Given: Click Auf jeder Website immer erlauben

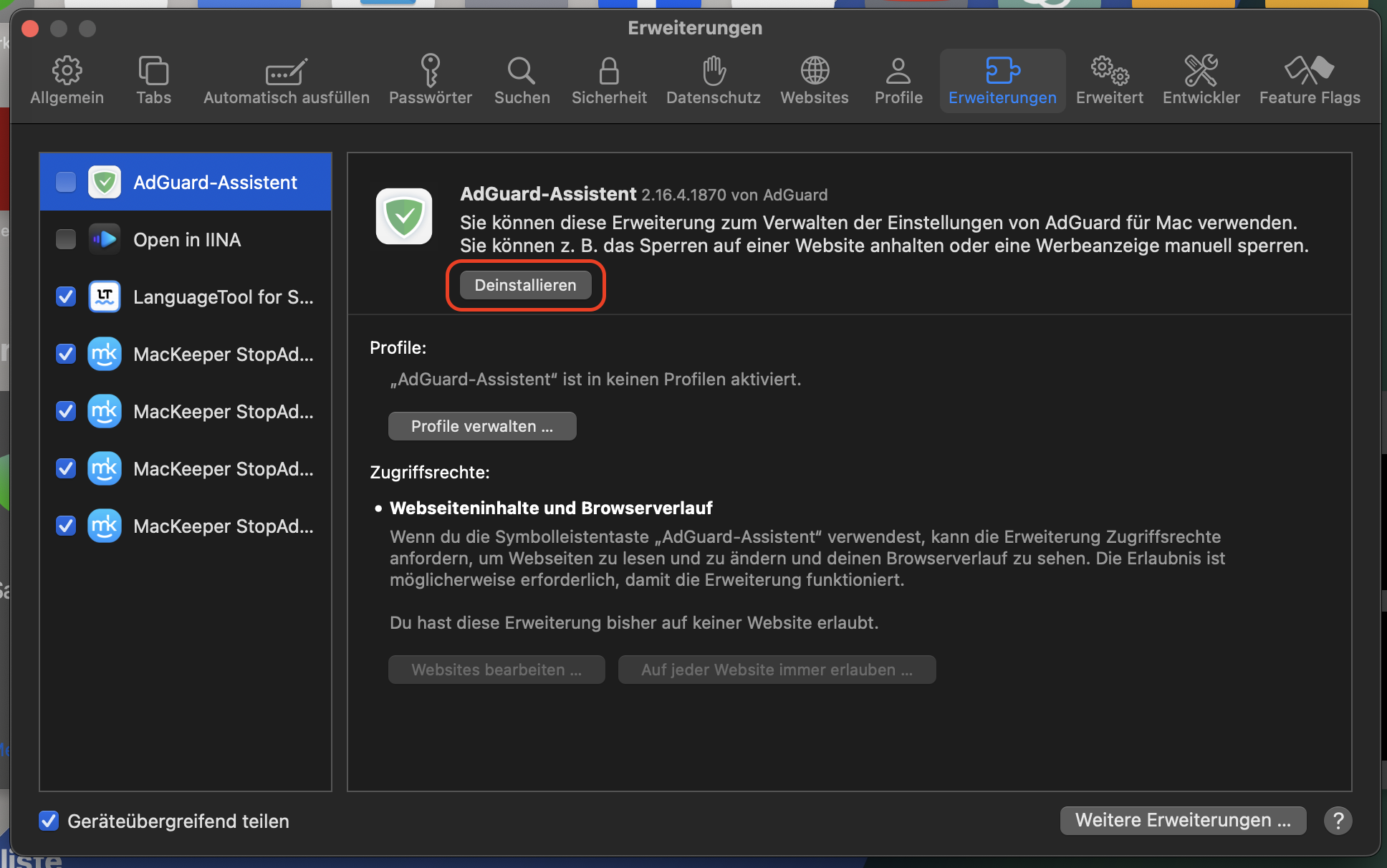Looking at the screenshot, I should [x=777, y=670].
